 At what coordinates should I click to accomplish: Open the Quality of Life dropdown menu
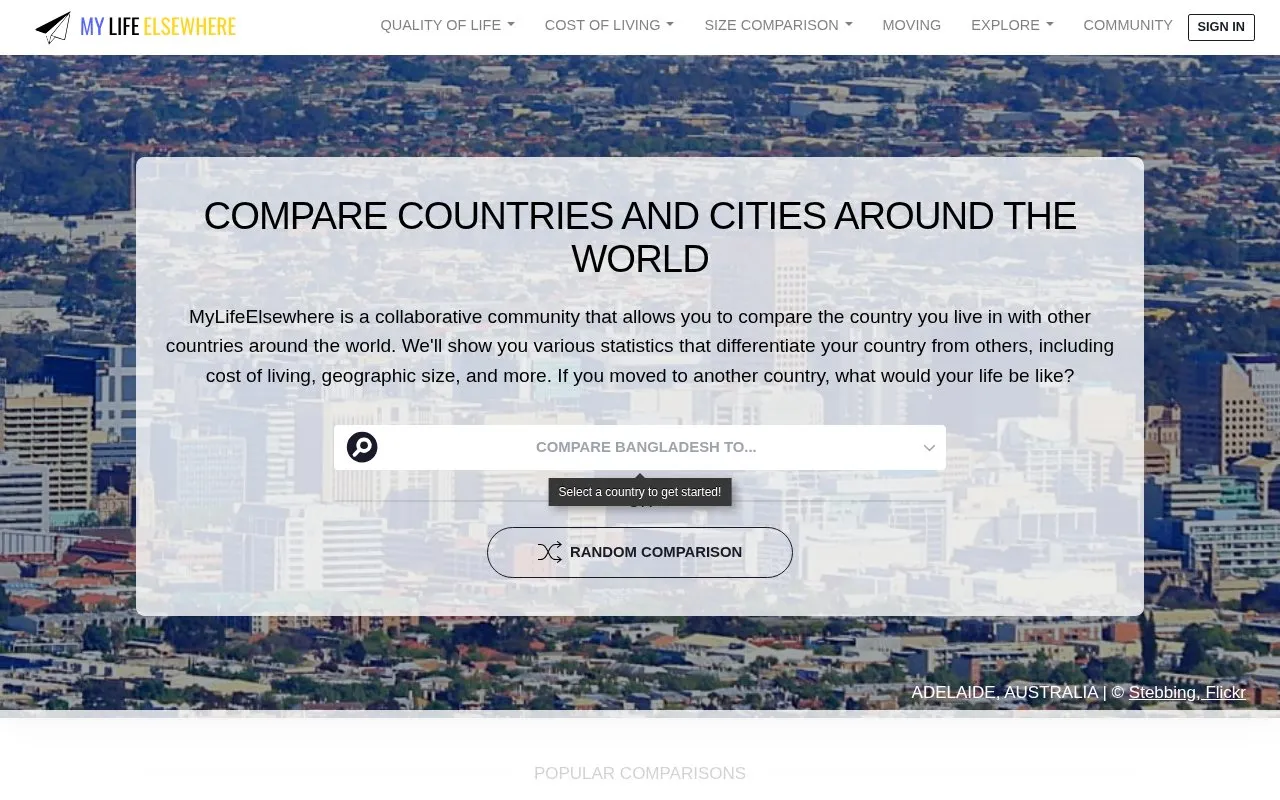(x=447, y=25)
